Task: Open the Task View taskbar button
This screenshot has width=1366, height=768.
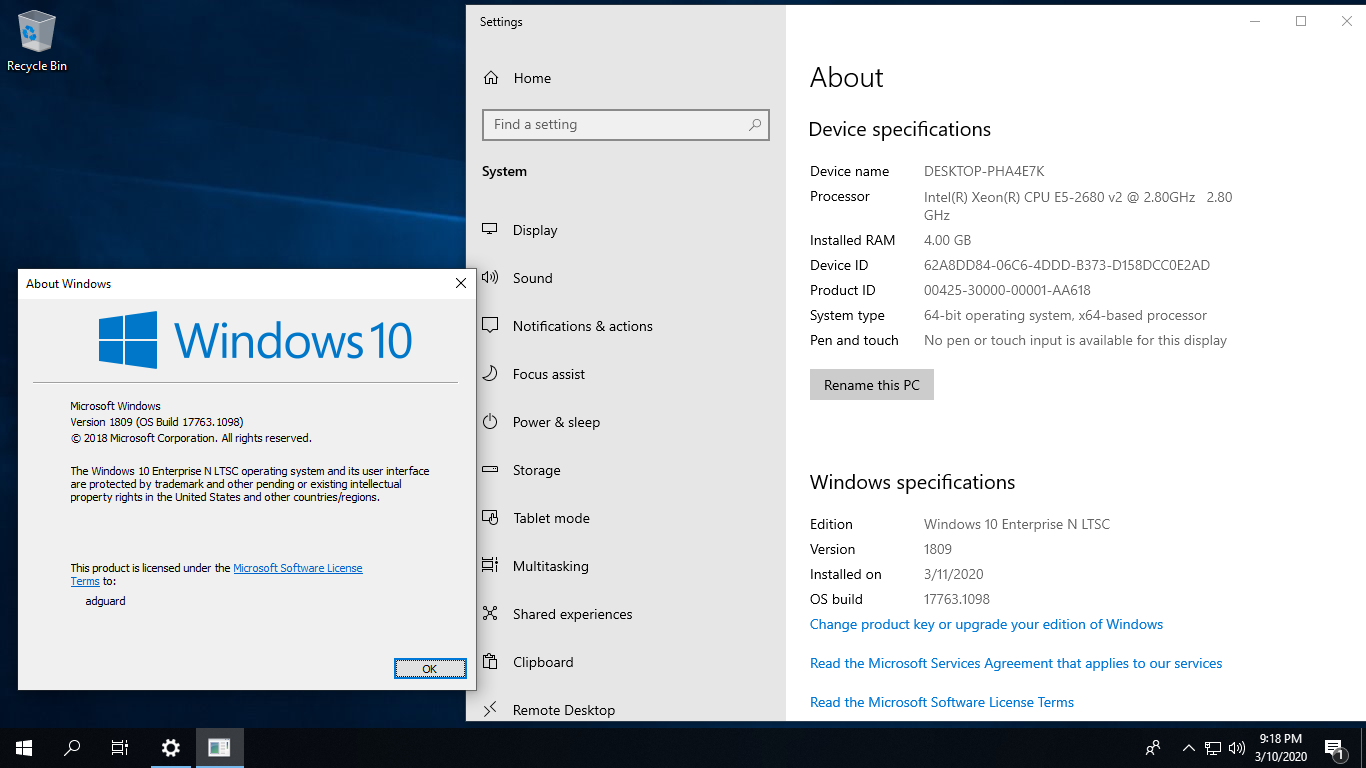Action: (x=120, y=748)
